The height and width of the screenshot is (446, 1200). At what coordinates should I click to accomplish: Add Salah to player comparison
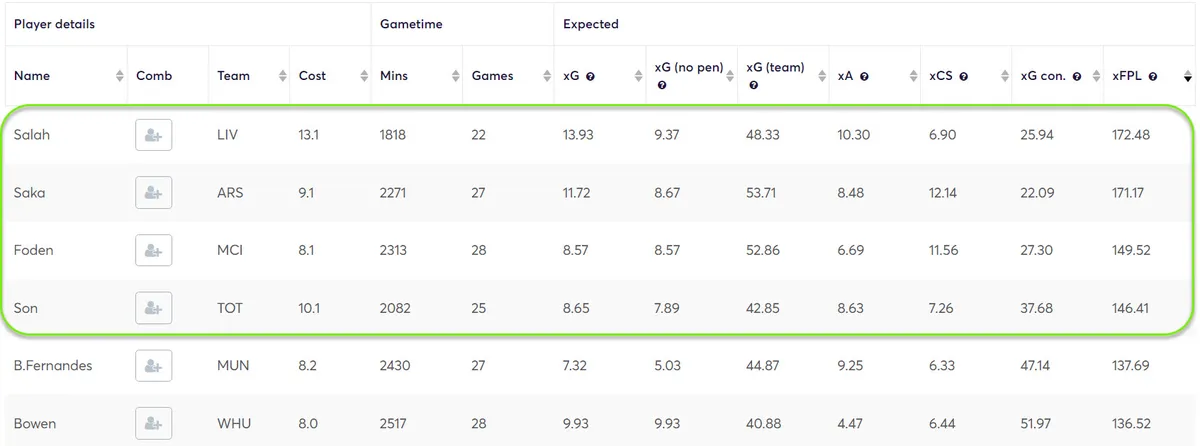[x=153, y=135]
